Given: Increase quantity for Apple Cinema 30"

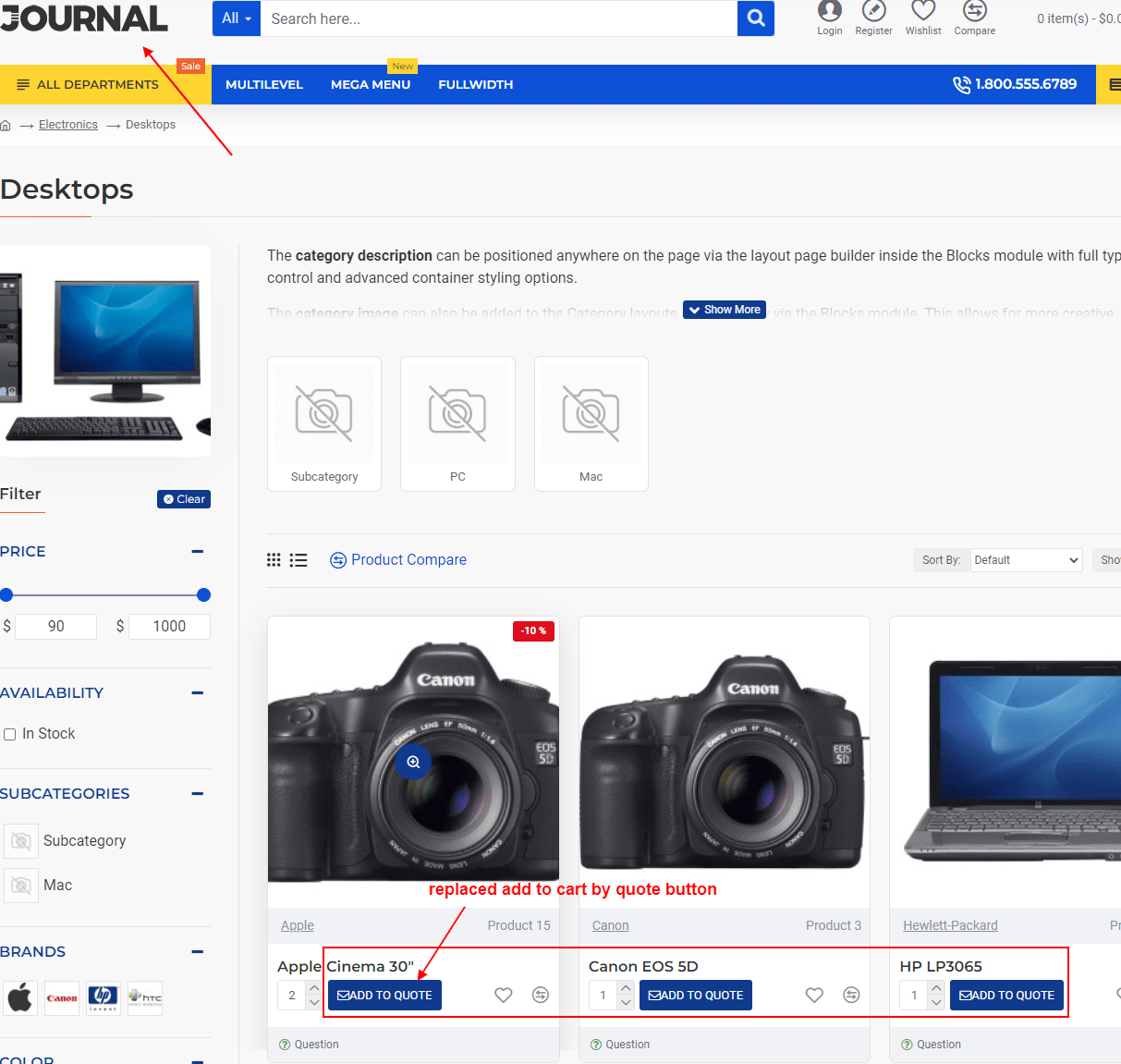Looking at the screenshot, I should pos(314,988).
